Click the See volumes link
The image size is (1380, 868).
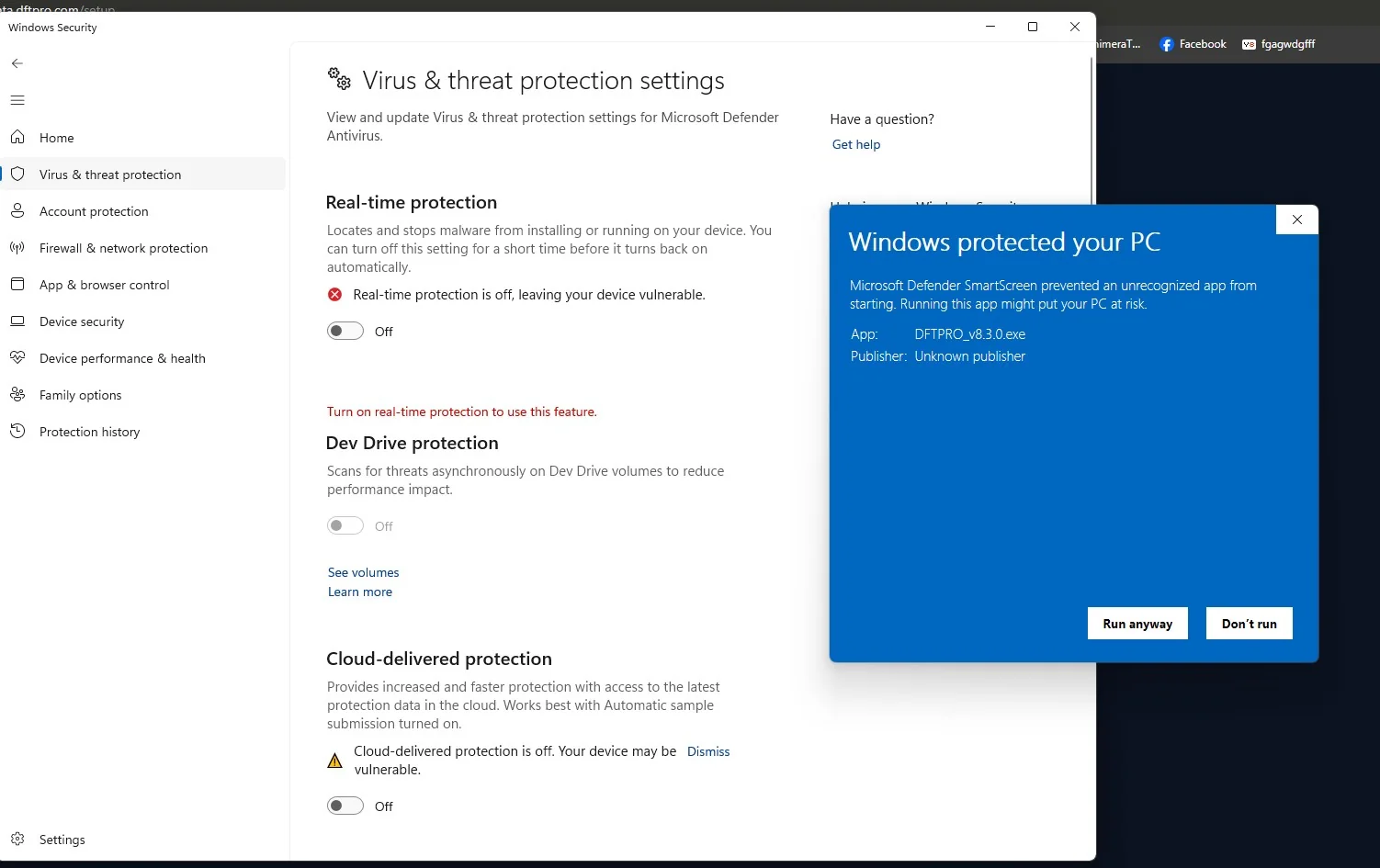coord(364,572)
